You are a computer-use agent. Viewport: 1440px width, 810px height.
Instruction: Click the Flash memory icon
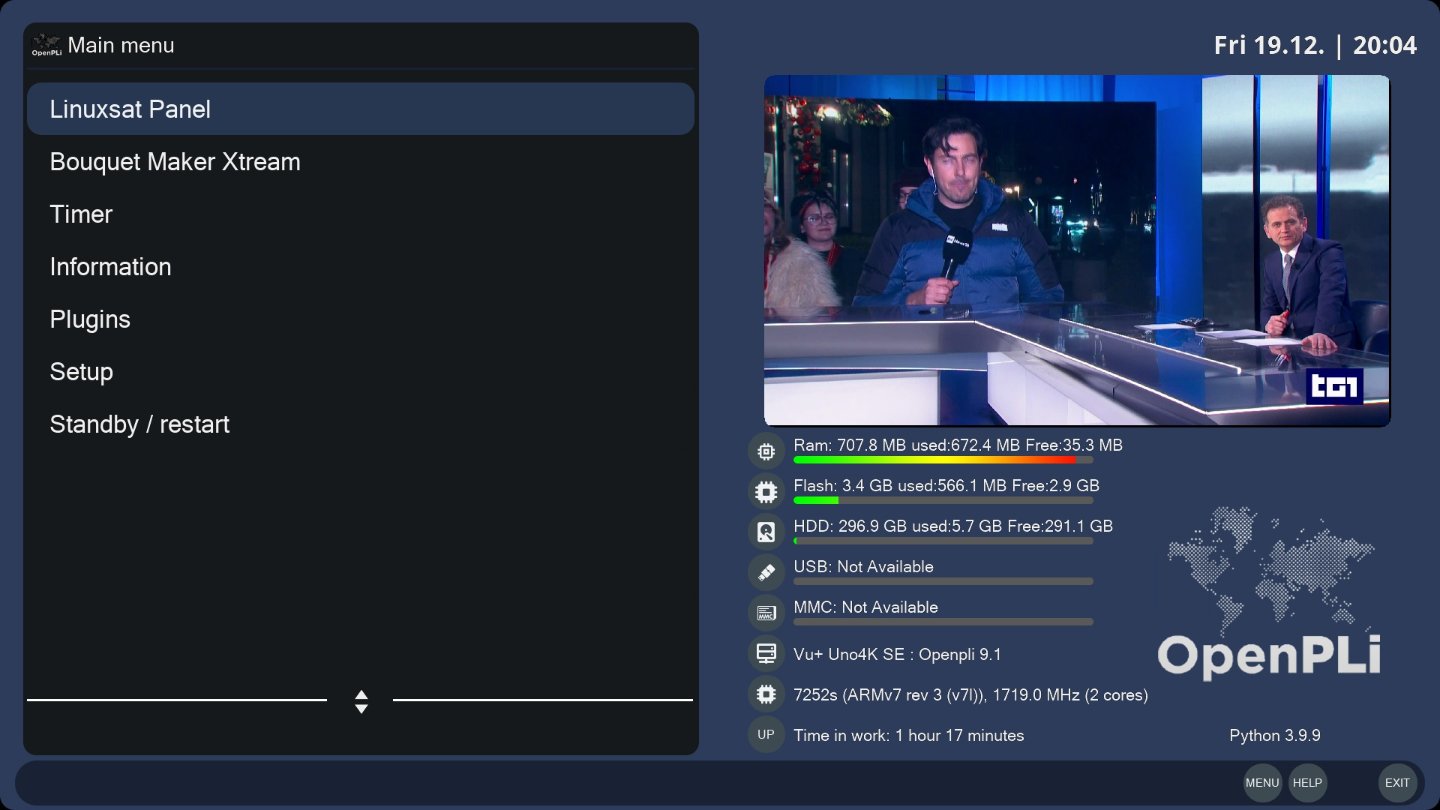pos(766,492)
